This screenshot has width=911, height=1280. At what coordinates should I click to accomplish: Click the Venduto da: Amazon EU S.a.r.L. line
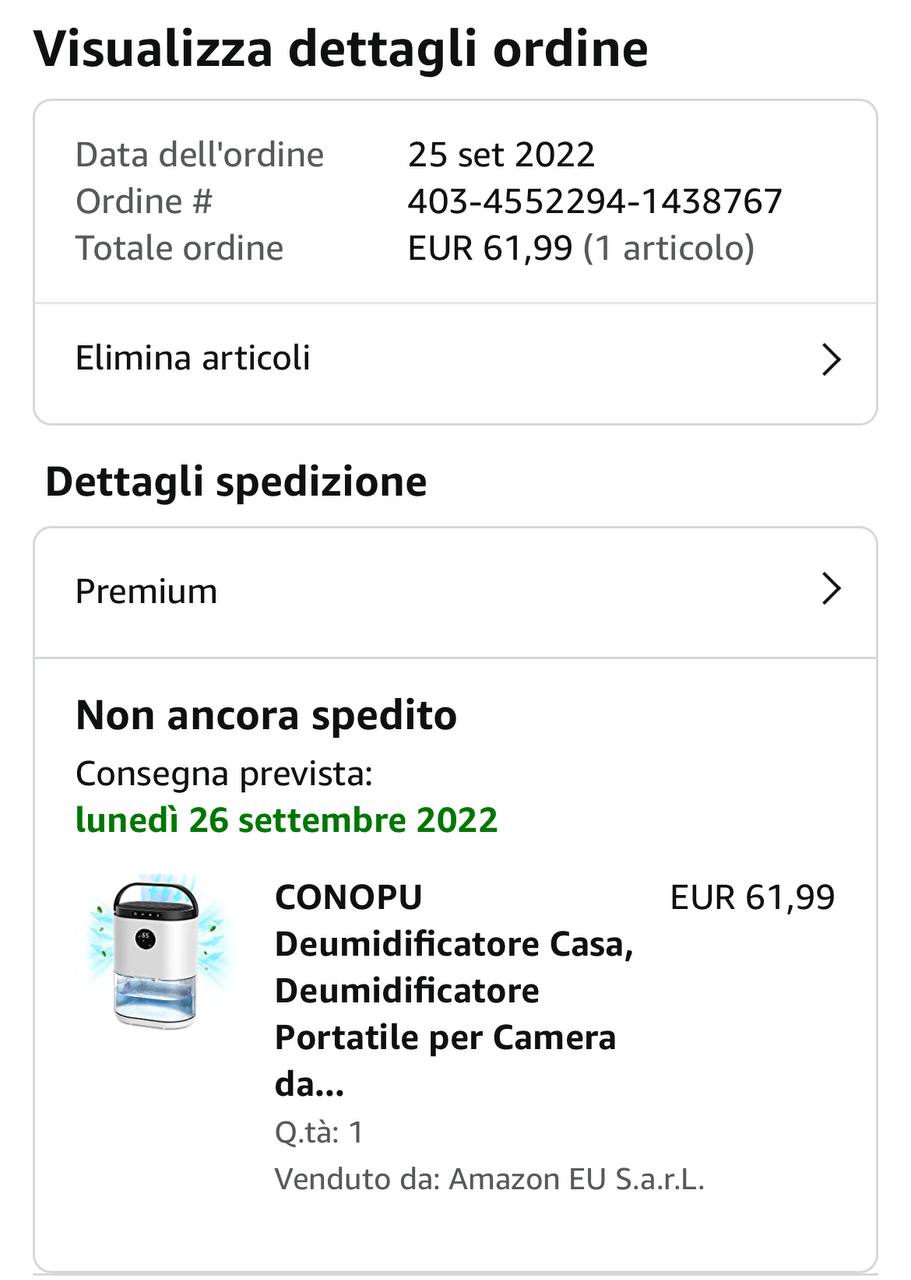[490, 1179]
